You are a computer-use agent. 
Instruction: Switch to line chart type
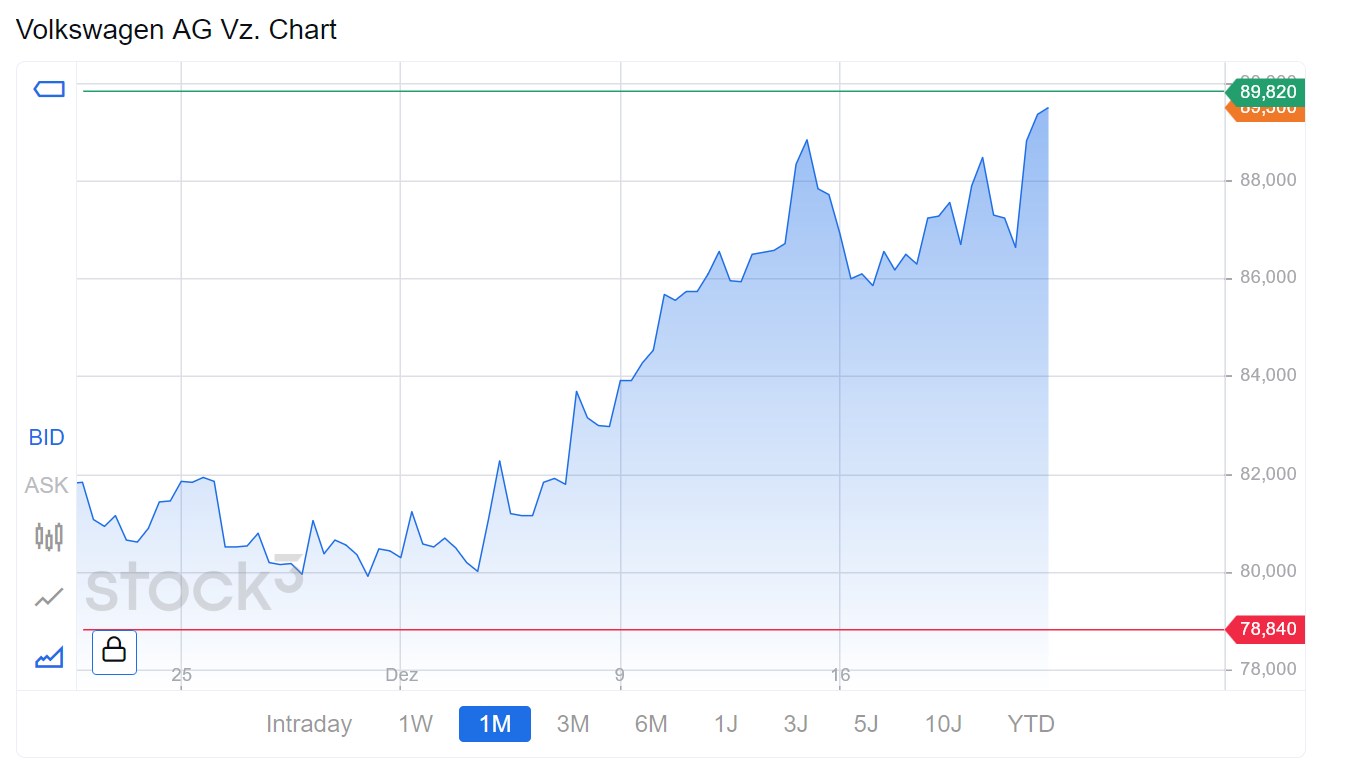tap(49, 597)
